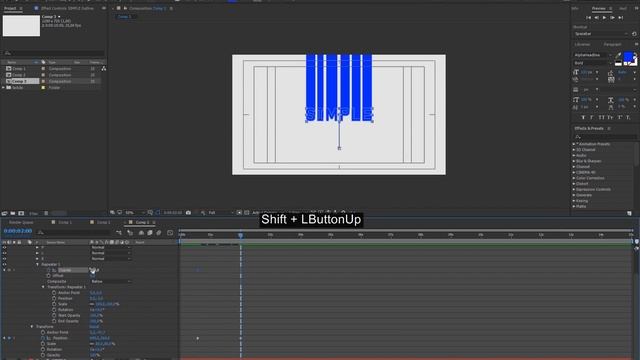Open the blue text fill color swatch
The image size is (640, 360).
(628, 56)
